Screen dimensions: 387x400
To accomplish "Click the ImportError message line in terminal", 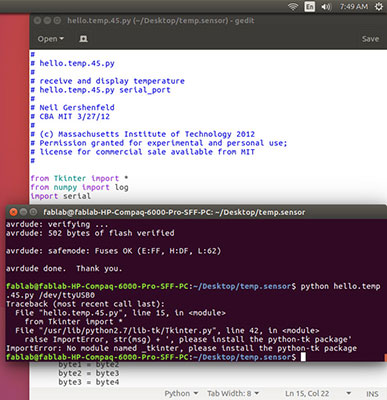I will click(181, 348).
